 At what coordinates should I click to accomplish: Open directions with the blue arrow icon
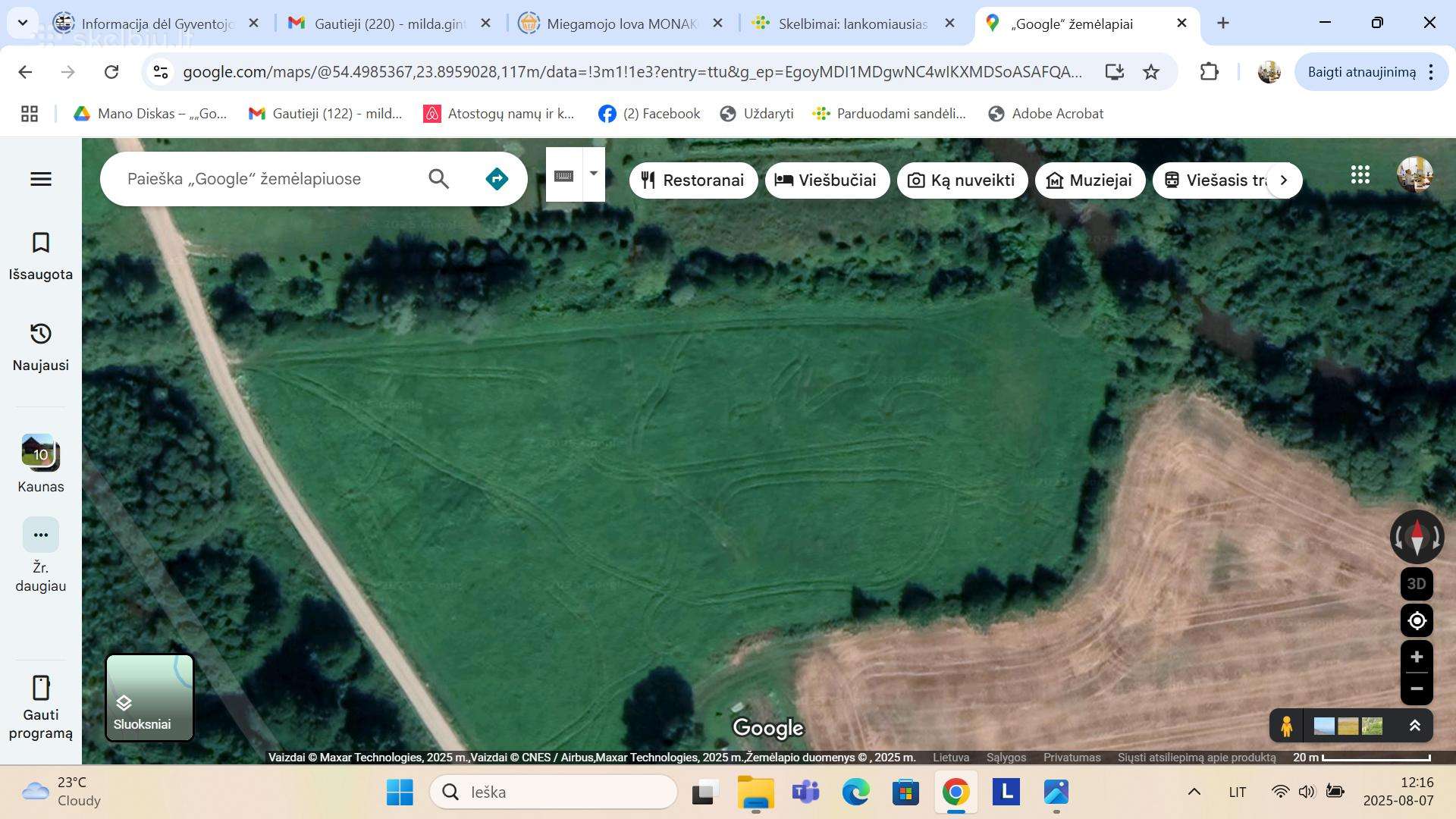point(497,179)
